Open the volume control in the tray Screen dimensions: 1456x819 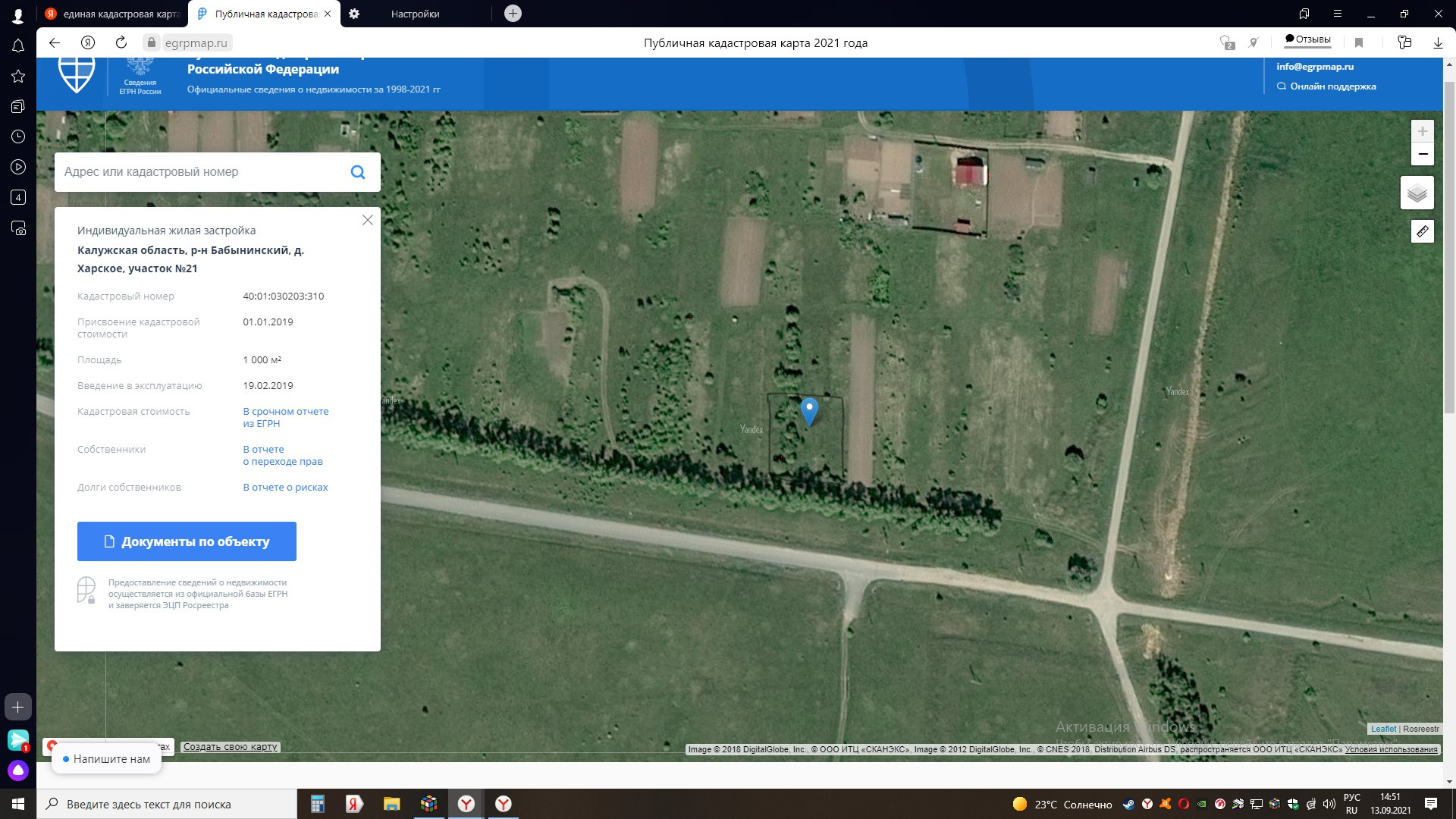point(1329,804)
